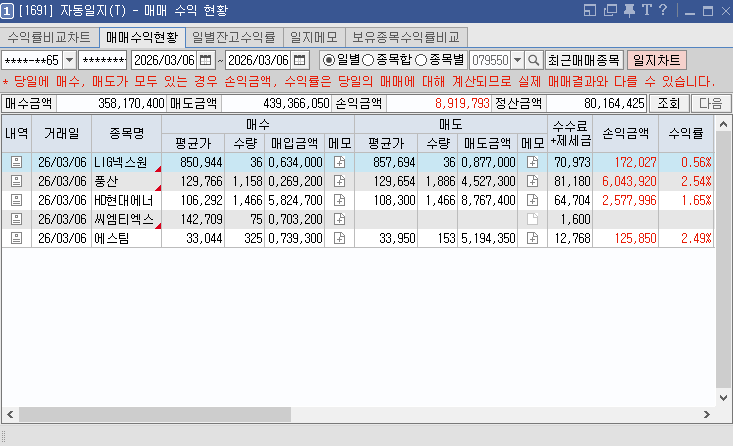Click the horizontal scrollbar left arrow

[x=10, y=414]
